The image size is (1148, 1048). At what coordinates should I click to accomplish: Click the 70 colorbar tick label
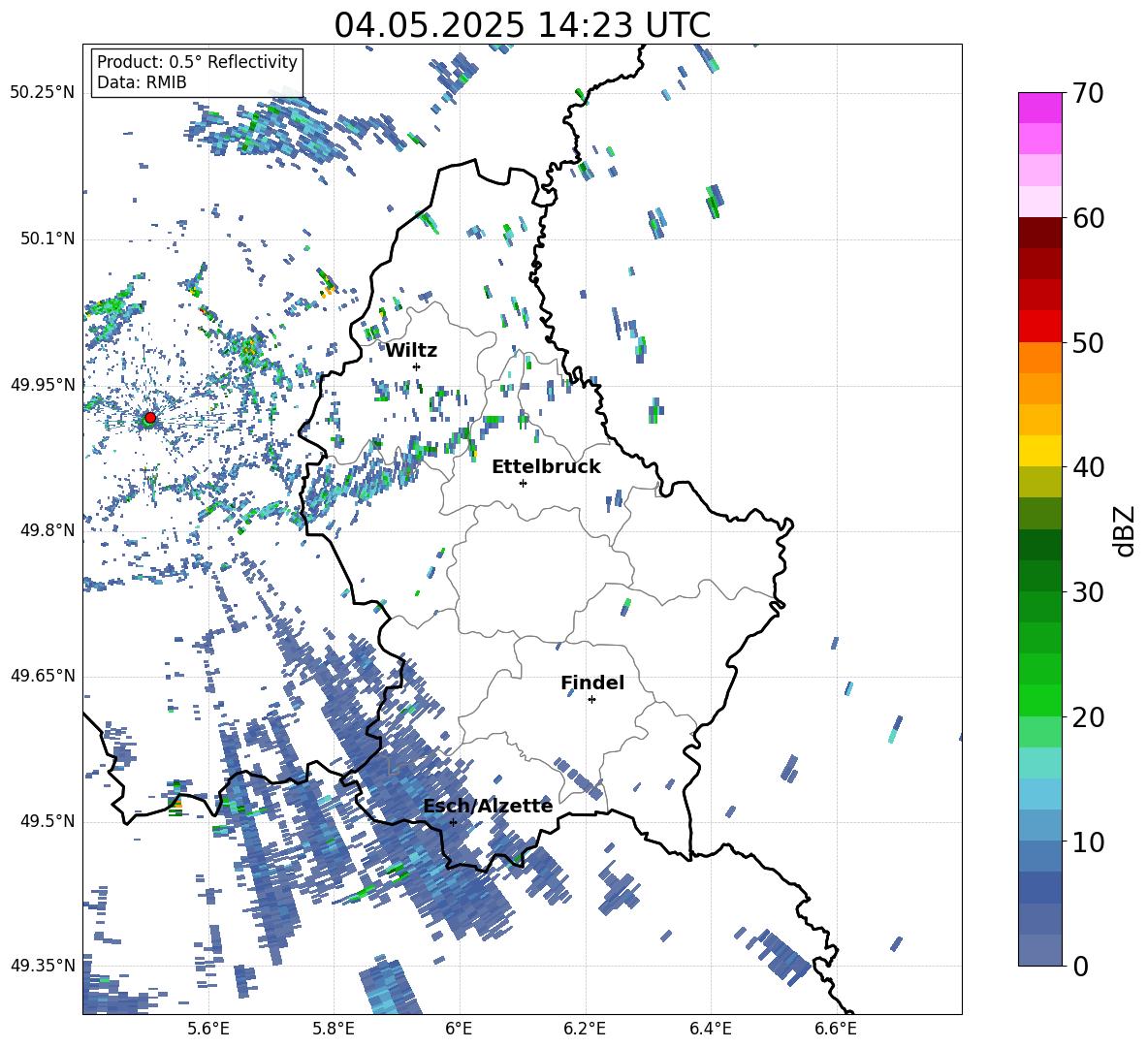[1088, 93]
